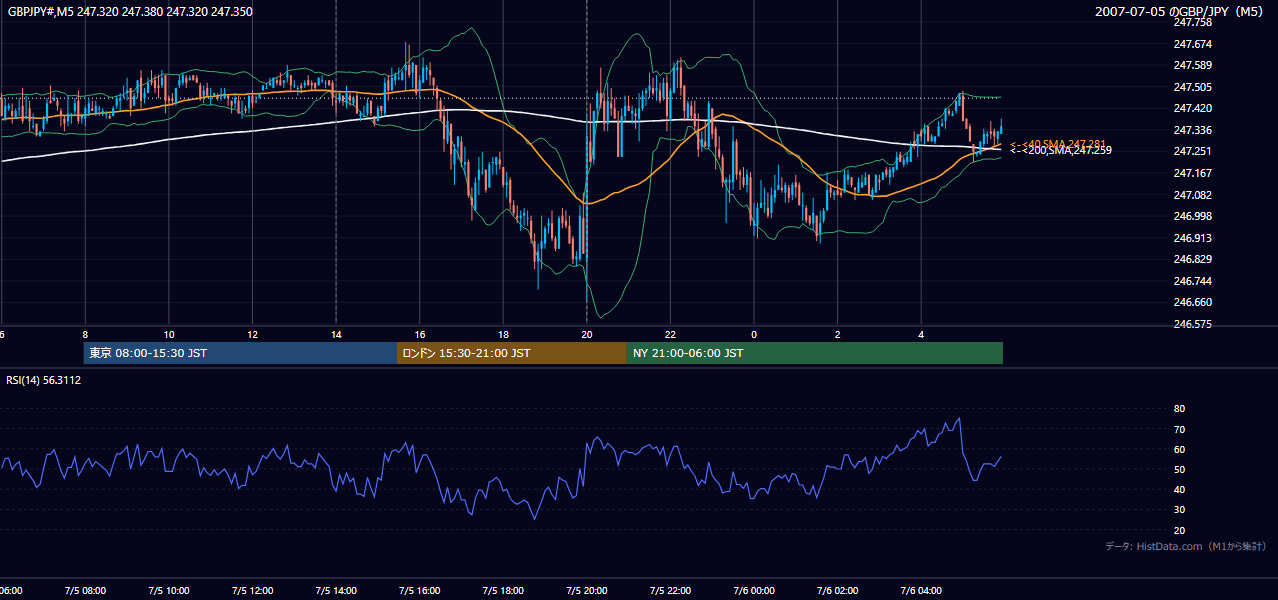Click the 7/5 22:00 date axis label
The width and height of the screenshot is (1278, 600).
(x=670, y=591)
